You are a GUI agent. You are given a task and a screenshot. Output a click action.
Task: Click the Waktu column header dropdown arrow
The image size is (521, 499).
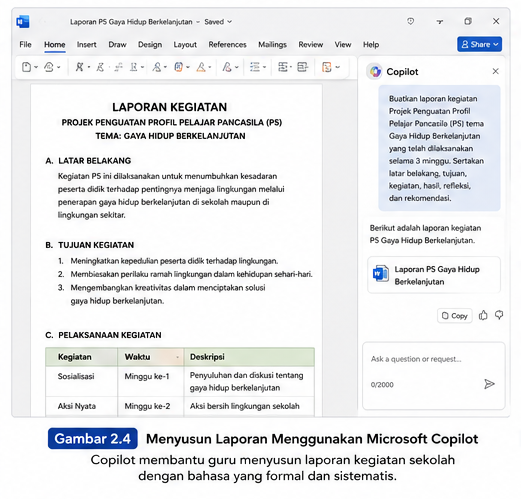click(177, 357)
